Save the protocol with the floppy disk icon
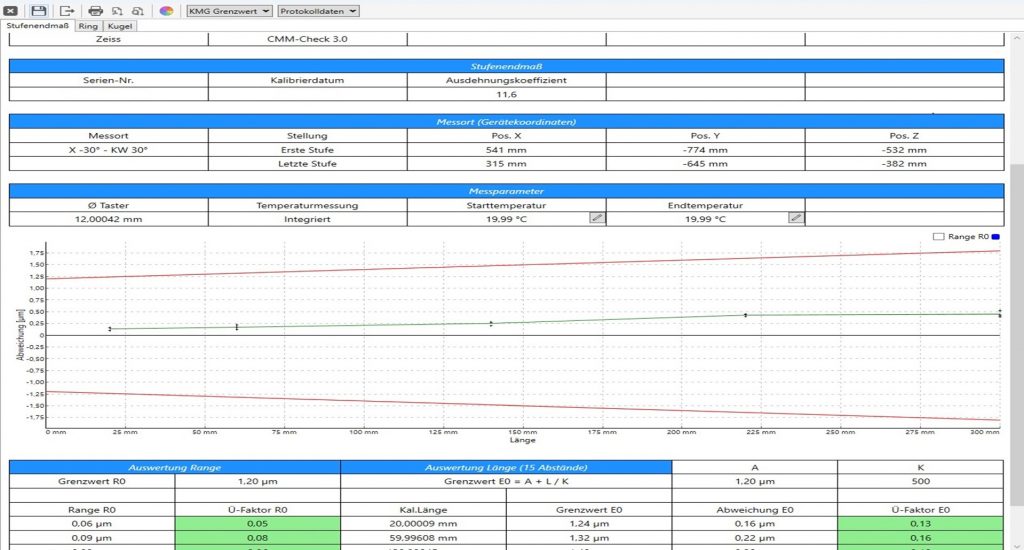 [x=38, y=10]
